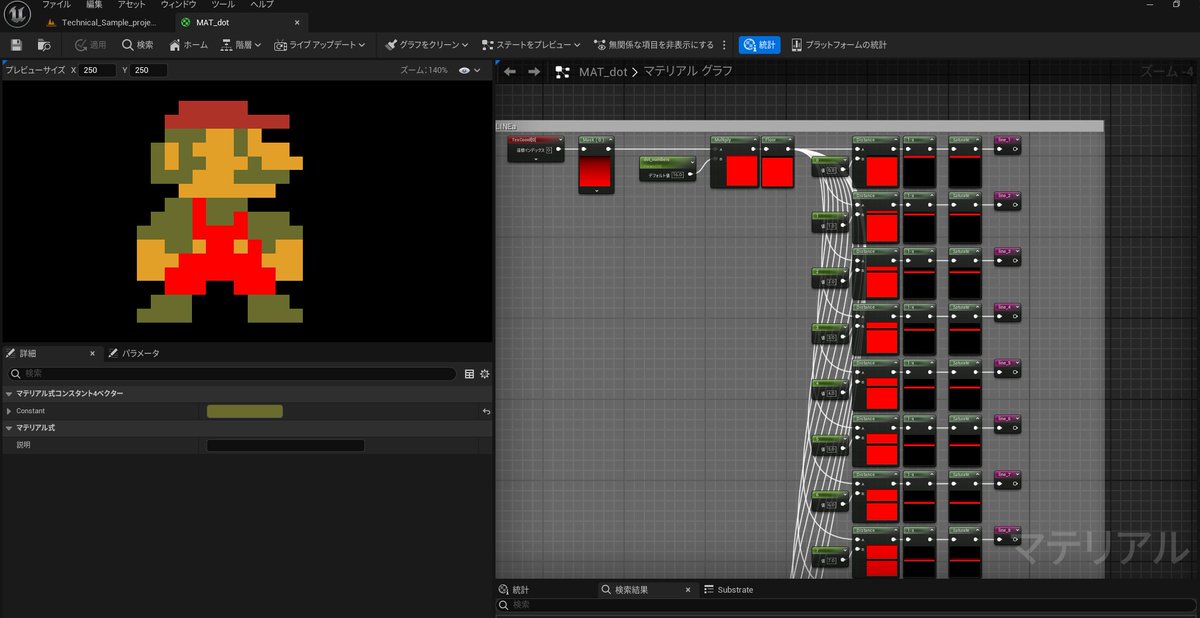
Task: Open the ライブアップデート dropdown
Action: pyautogui.click(x=320, y=45)
